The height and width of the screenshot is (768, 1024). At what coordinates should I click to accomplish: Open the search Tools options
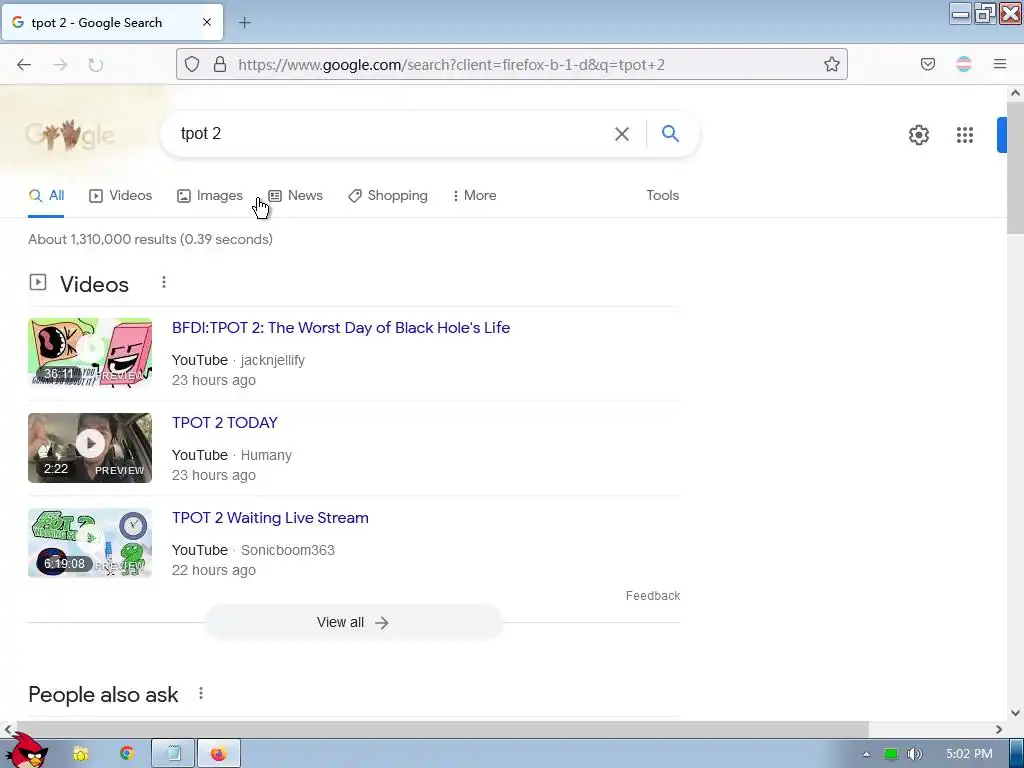pos(663,195)
